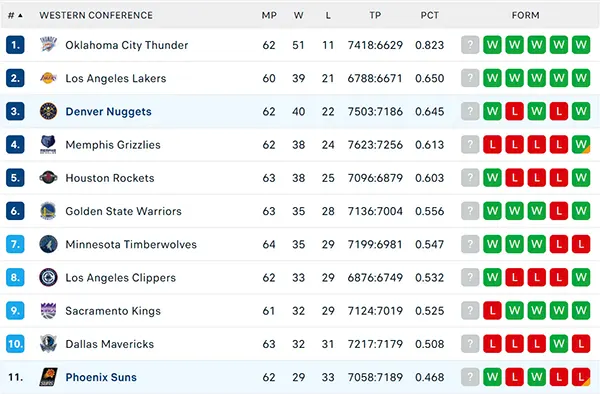The image size is (600, 394).
Task: Click the Minnesota Timberwolves logo icon
Action: (49, 244)
